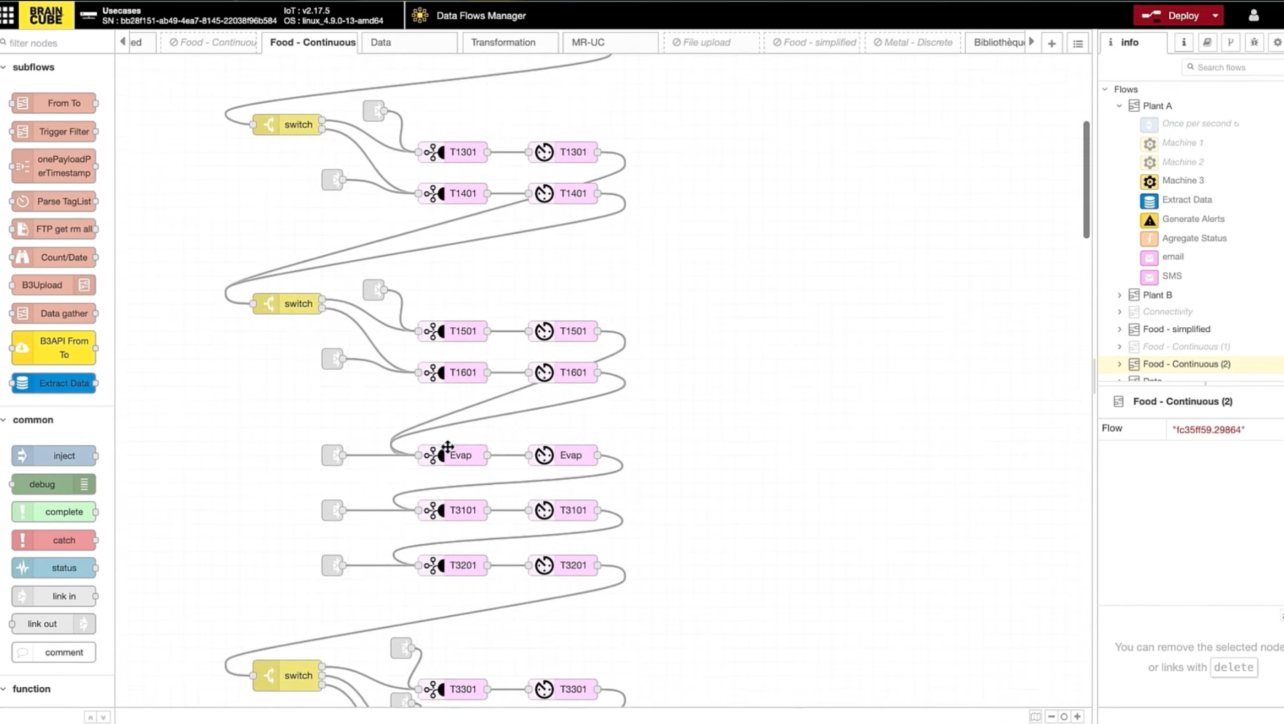Toggle the canvas navigator map view
This screenshot has height=724, width=1284.
pos(1035,716)
